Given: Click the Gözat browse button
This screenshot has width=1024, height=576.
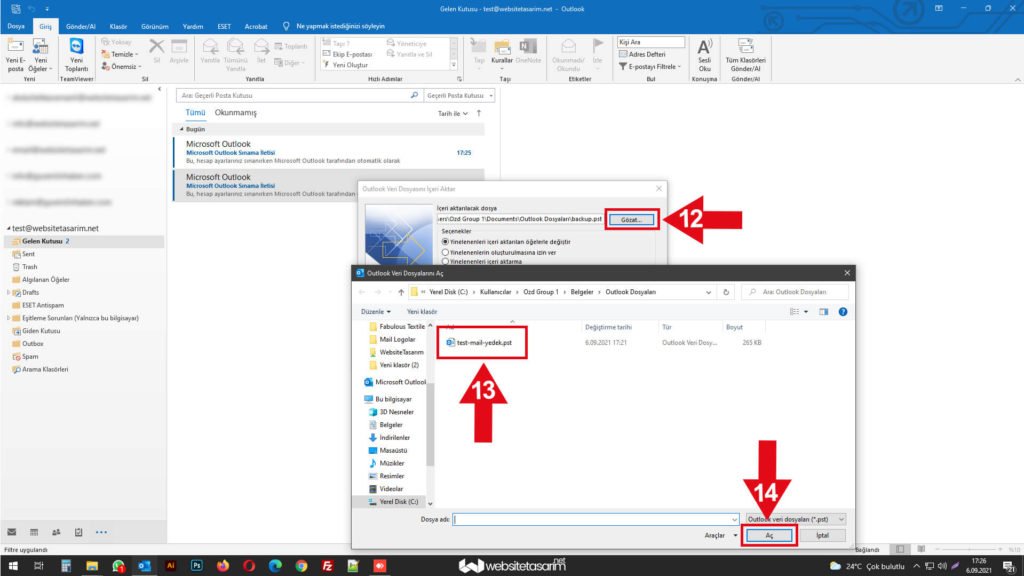Looking at the screenshot, I should click(x=632, y=219).
